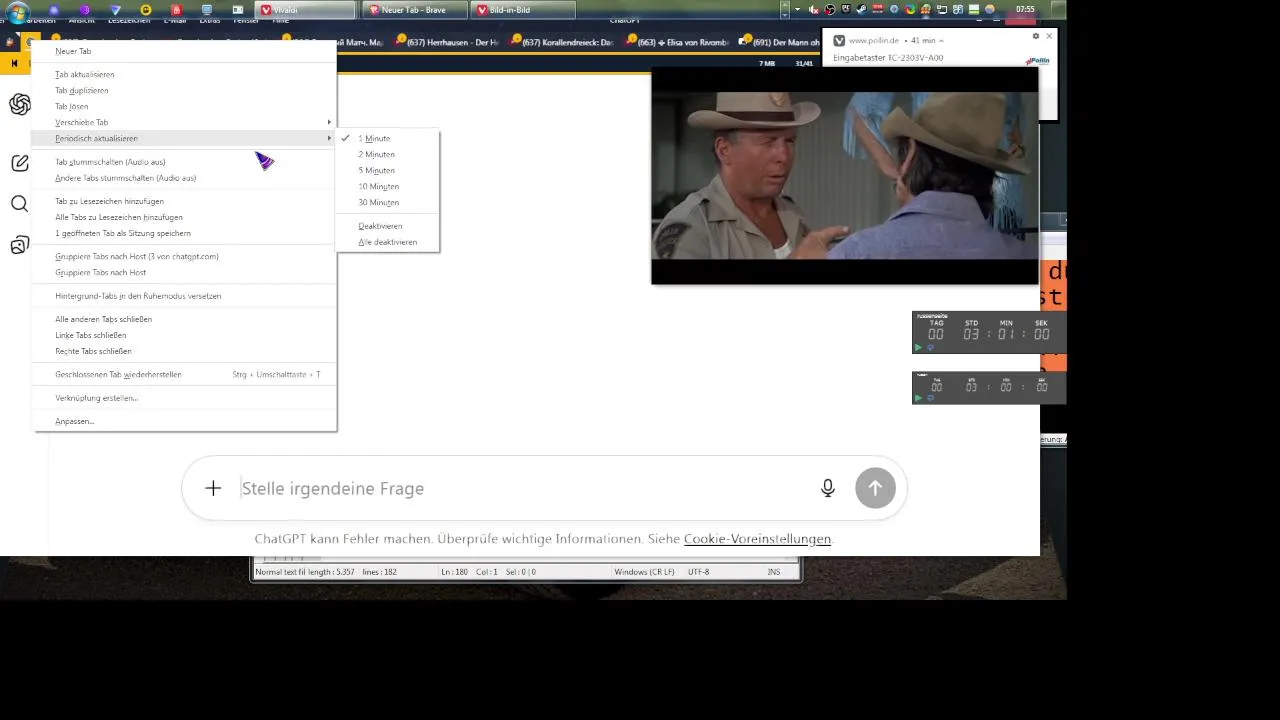
Task: Click the microphone dictation icon
Action: click(828, 488)
